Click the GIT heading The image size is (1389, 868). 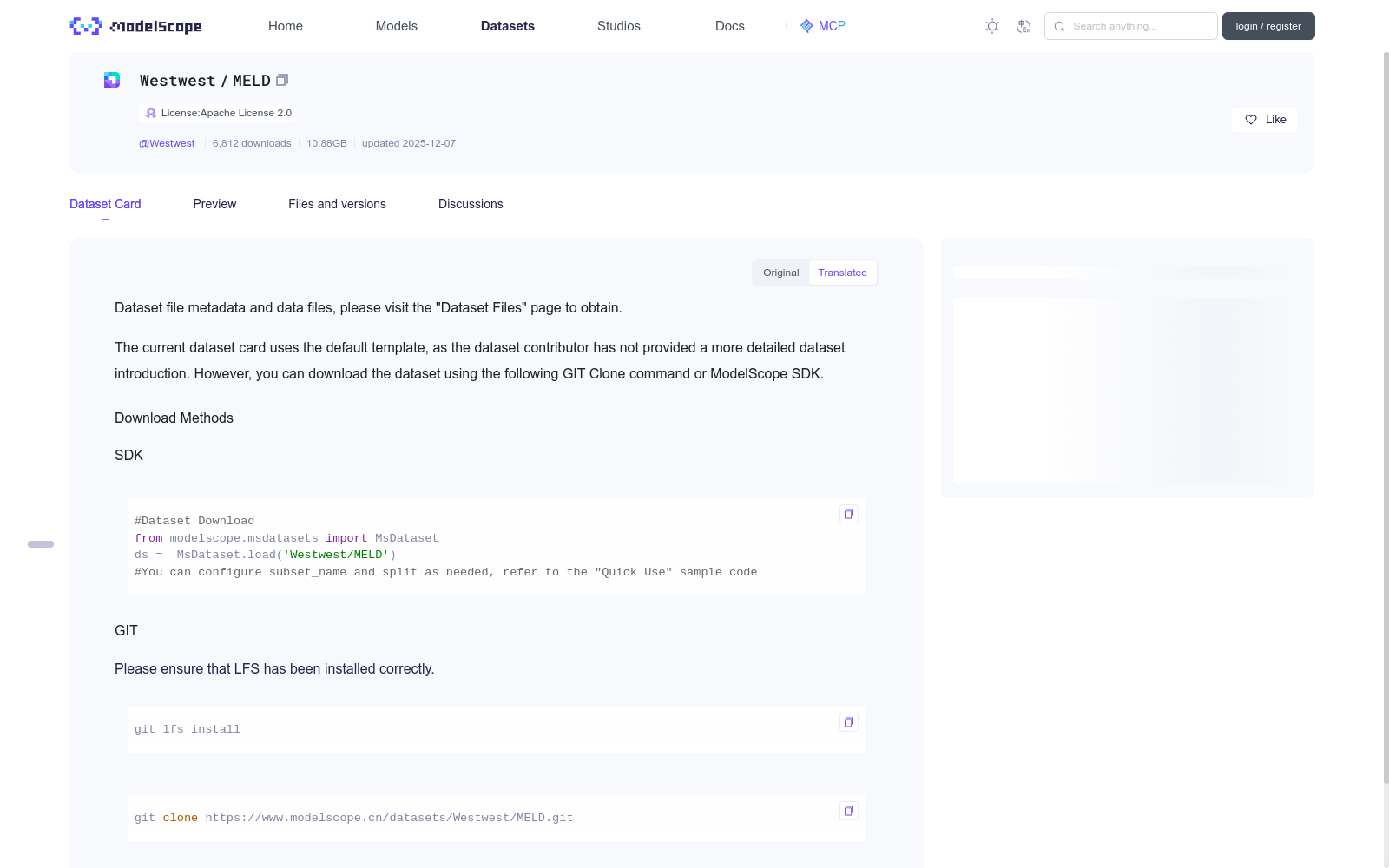126,630
